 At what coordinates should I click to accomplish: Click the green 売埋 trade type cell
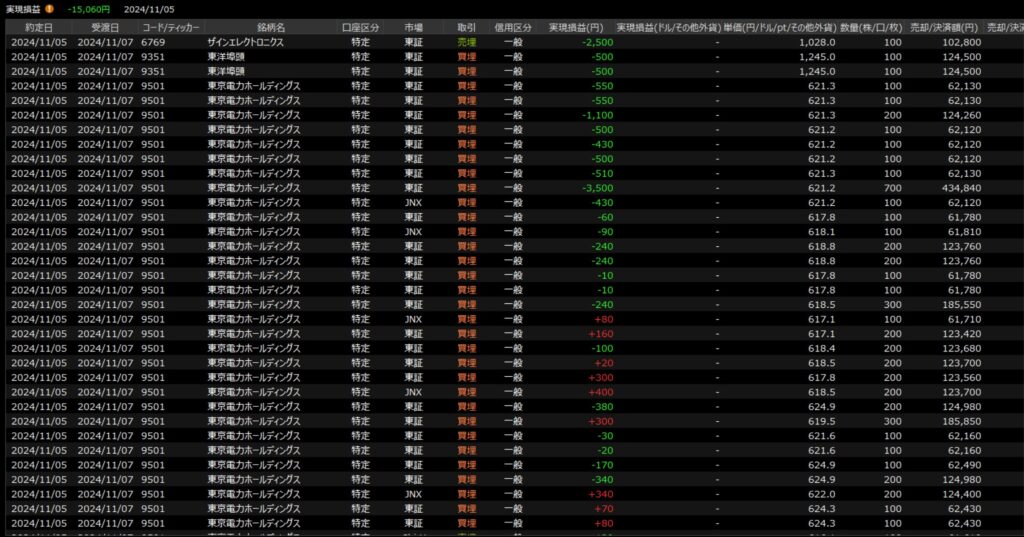click(x=466, y=43)
